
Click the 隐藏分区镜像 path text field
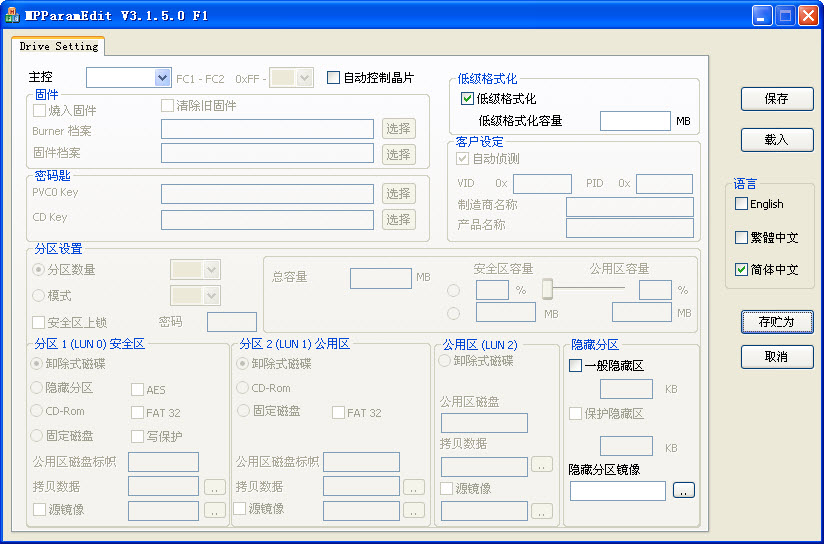pyautogui.click(x=617, y=490)
